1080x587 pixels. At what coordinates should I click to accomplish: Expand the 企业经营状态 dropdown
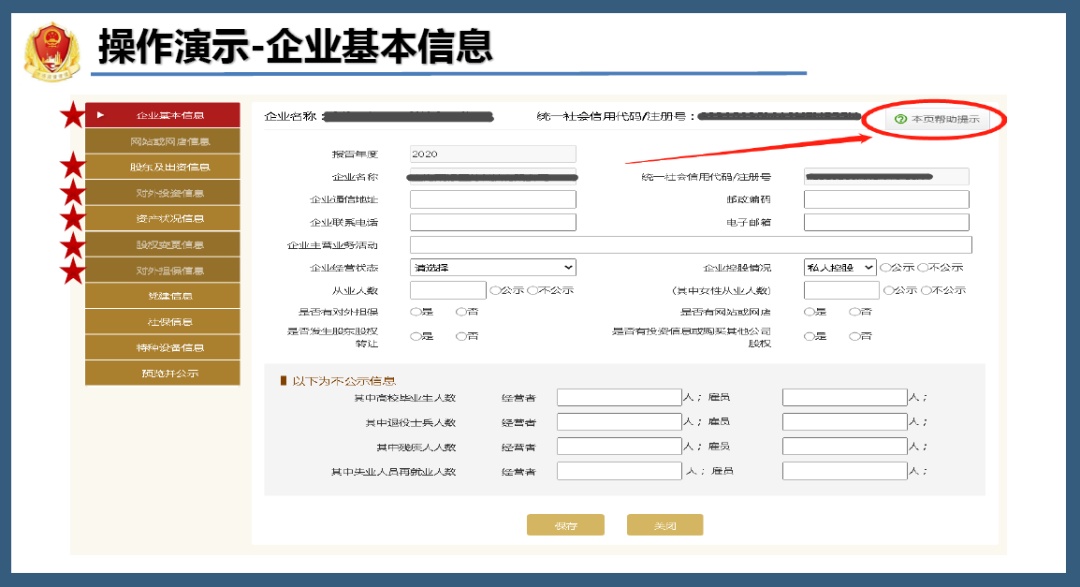pos(493,267)
